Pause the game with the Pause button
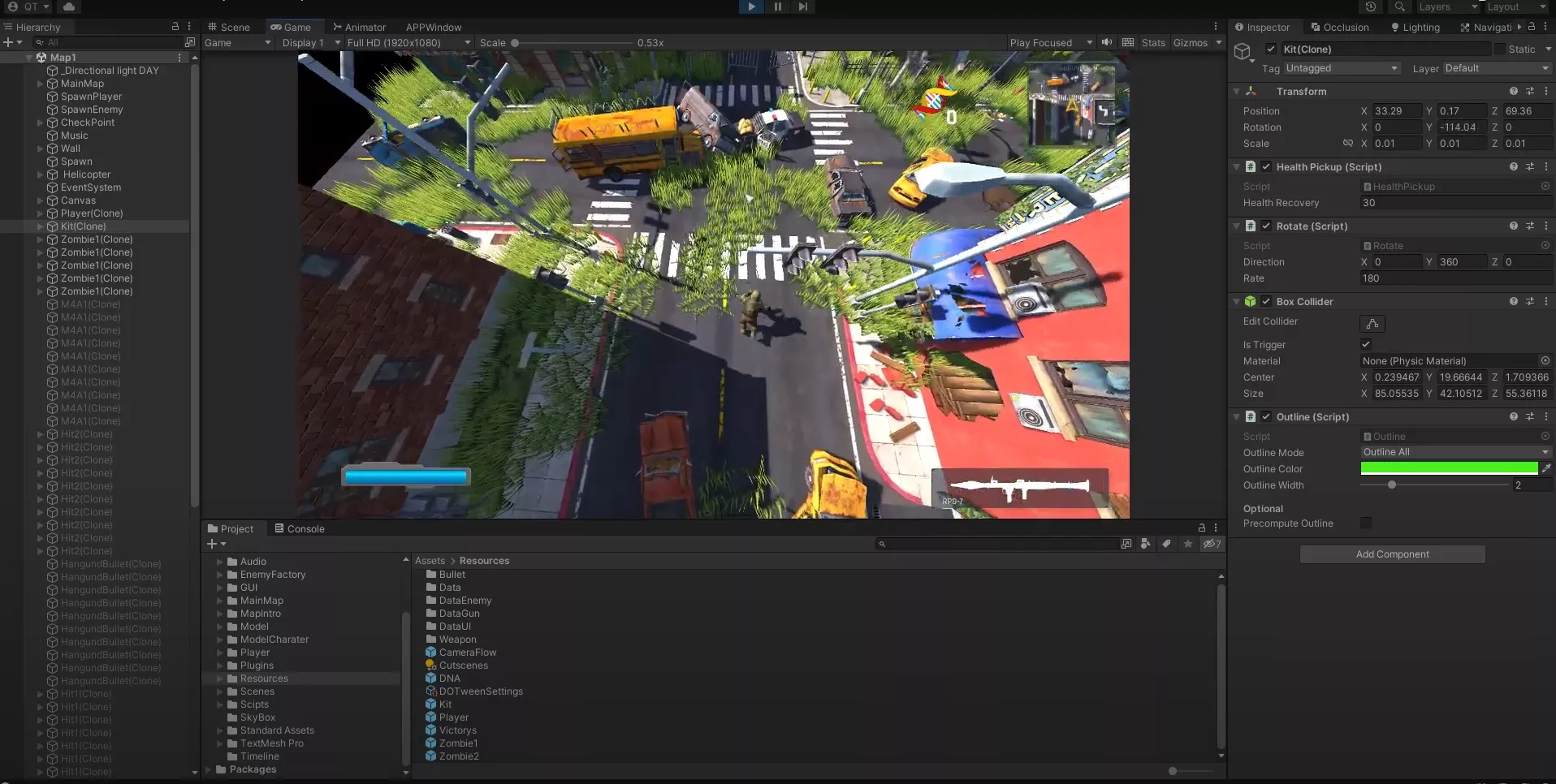The image size is (1556, 784). [777, 6]
